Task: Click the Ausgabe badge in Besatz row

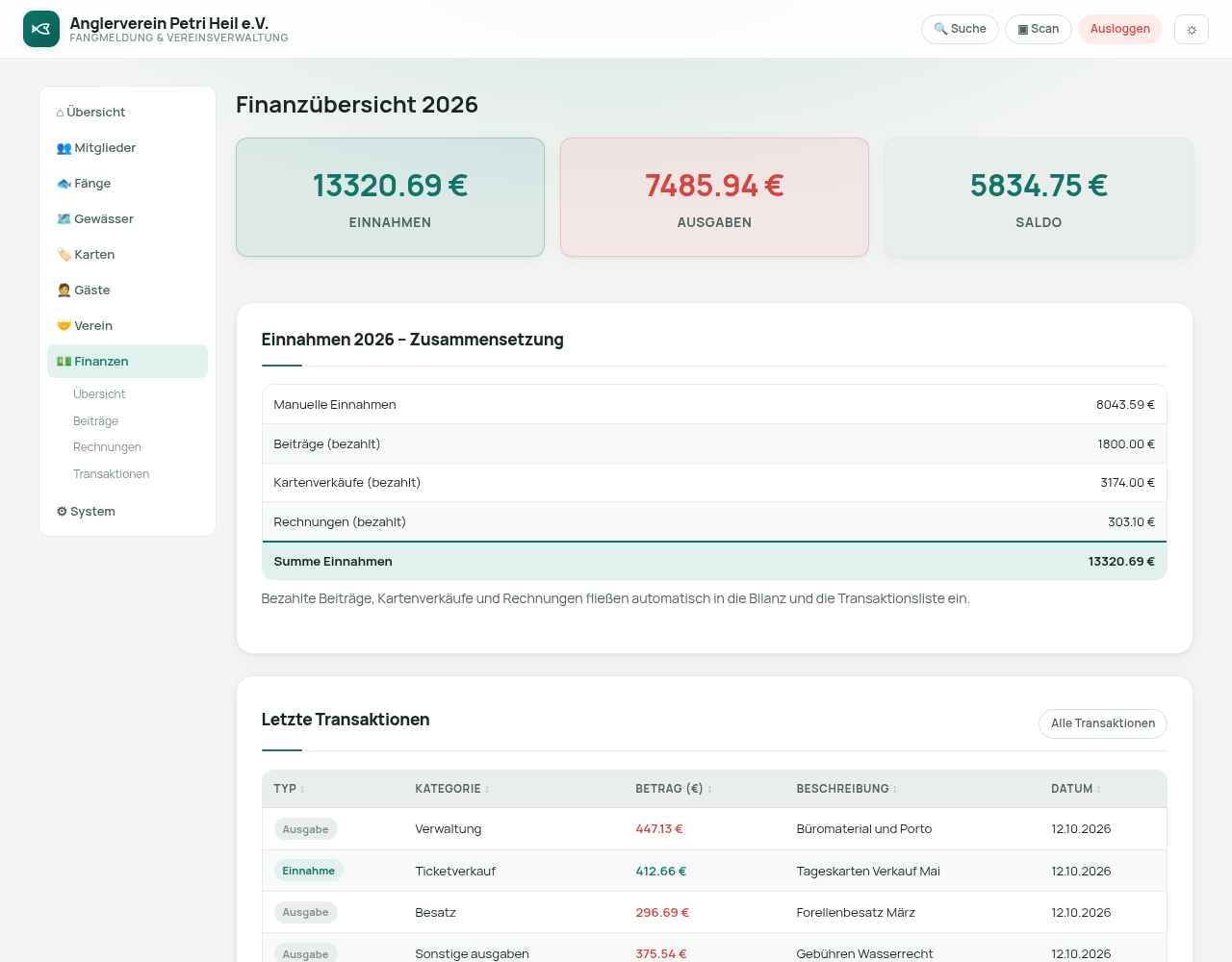Action: tap(305, 912)
